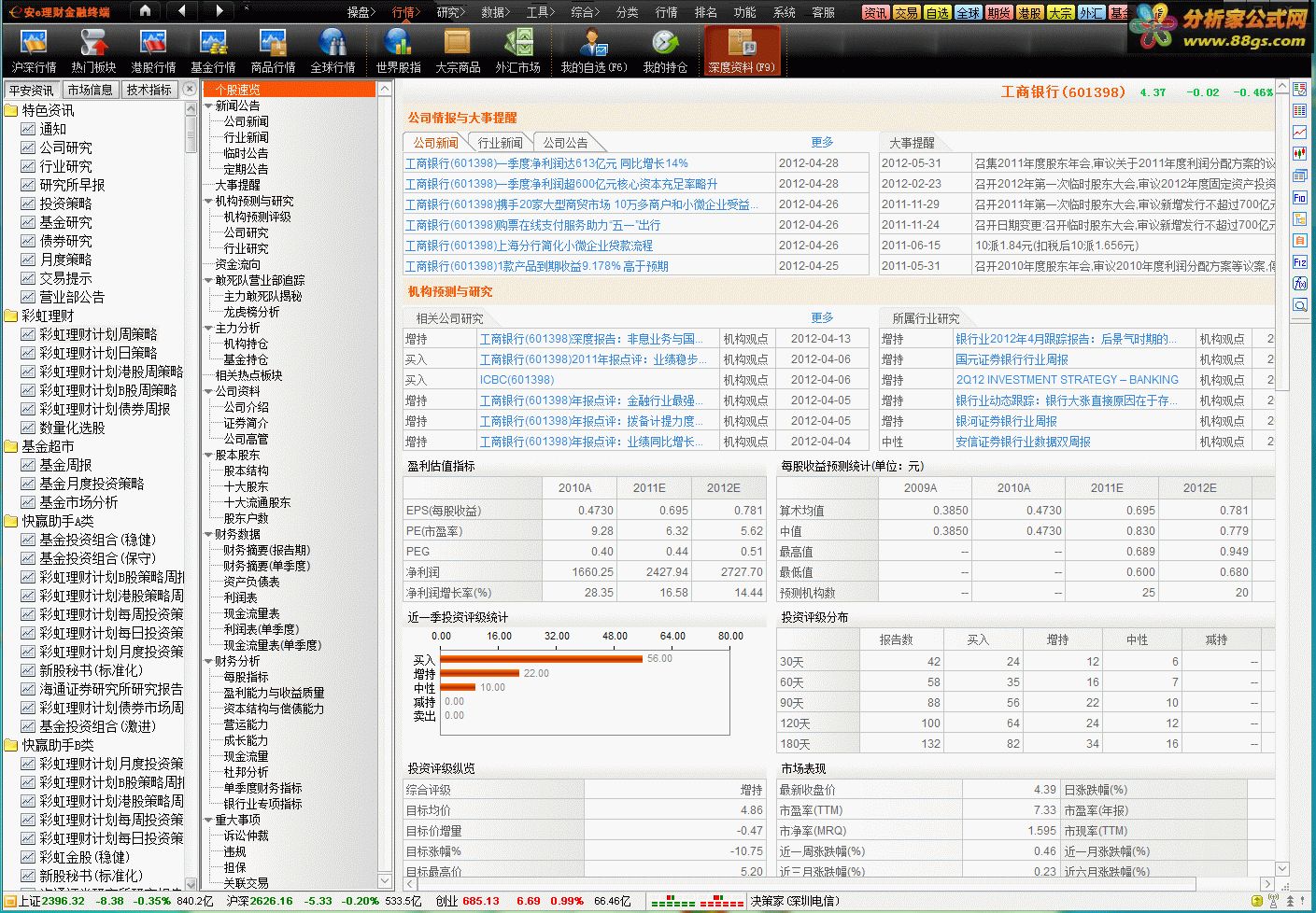Go forward with right arrow icon

[x=219, y=11]
